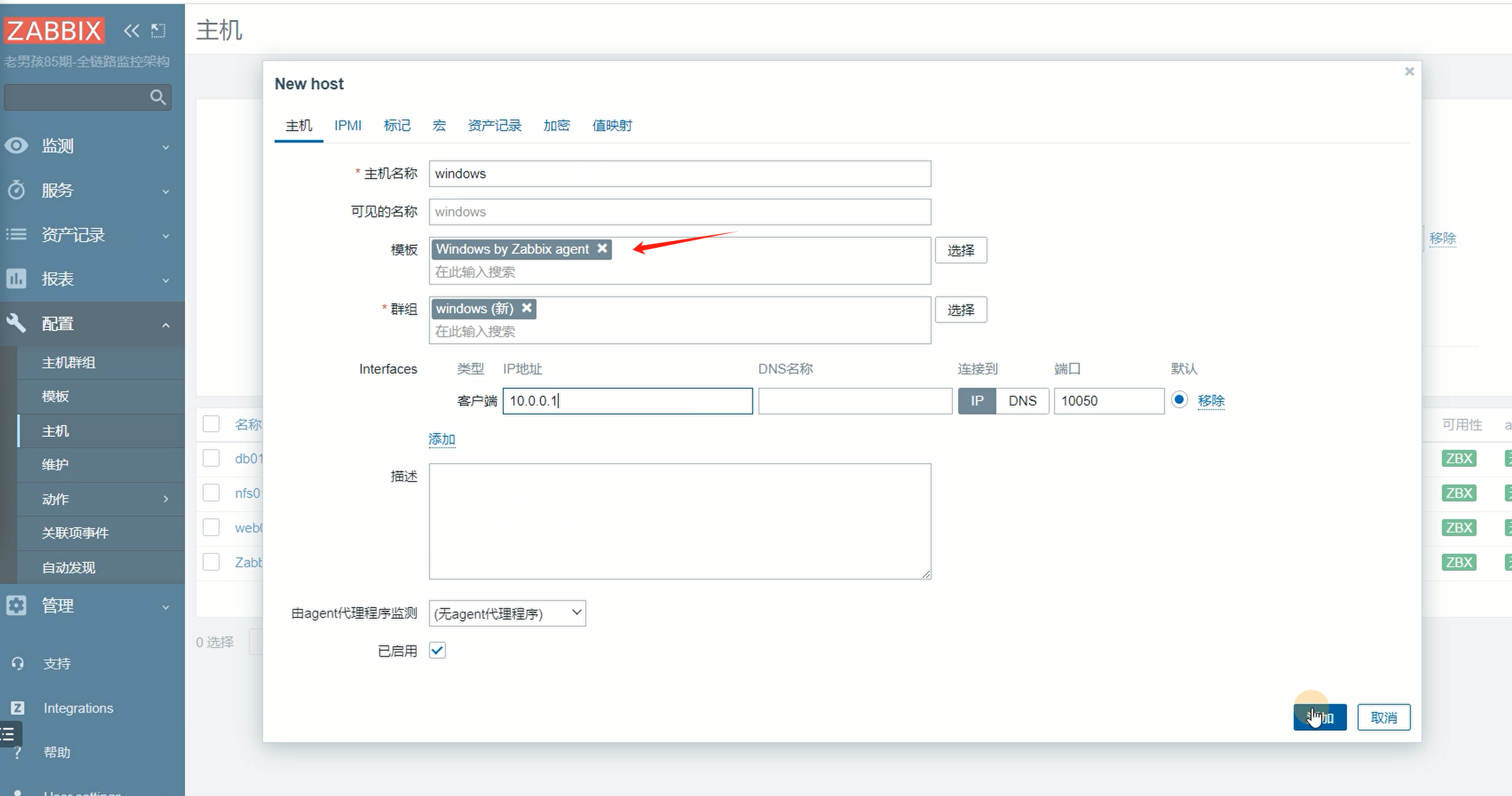
Task: Click the ZBX badge in nfs01 row
Action: [1459, 493]
